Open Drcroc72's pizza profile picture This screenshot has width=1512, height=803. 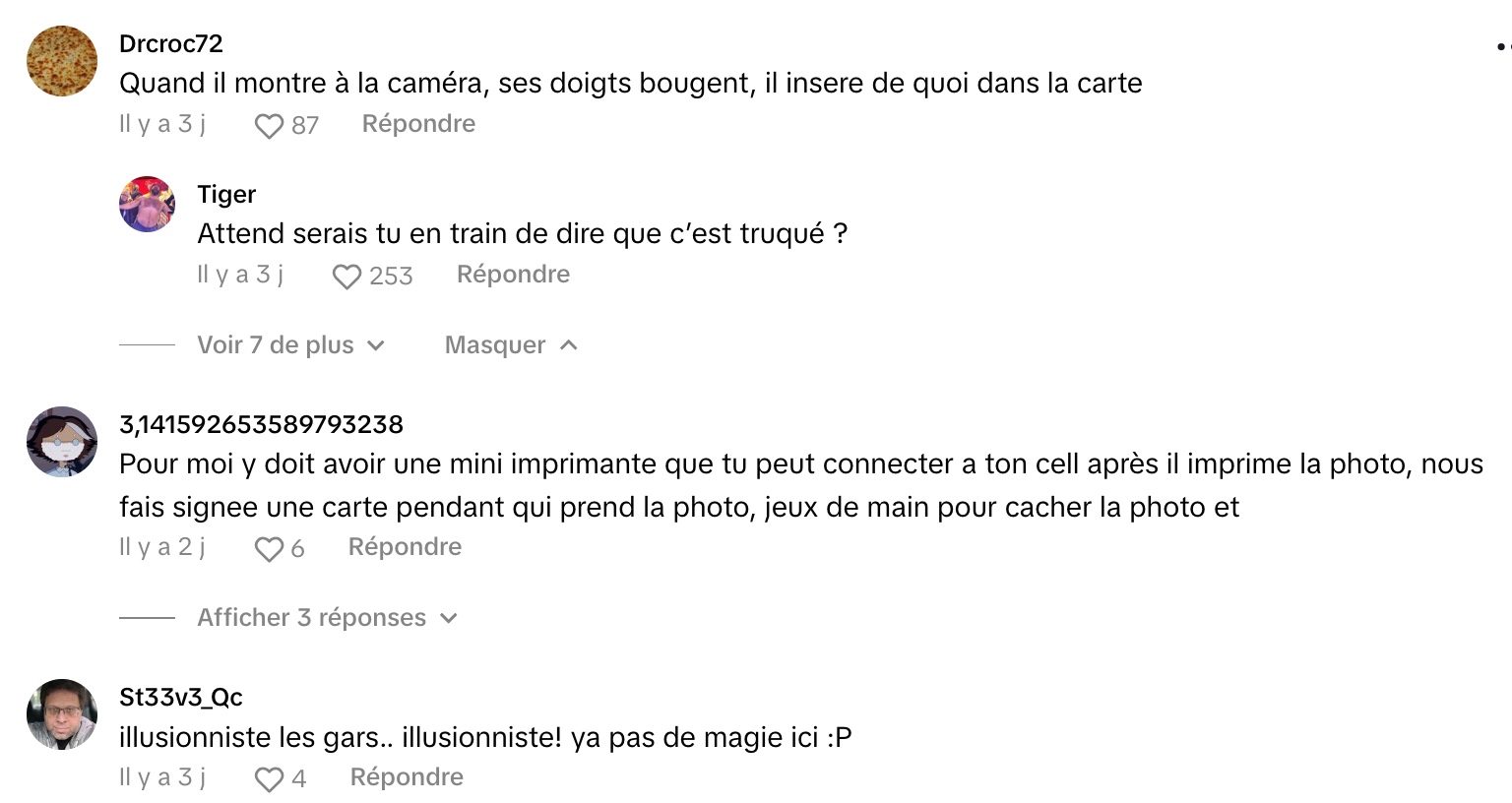pyautogui.click(x=62, y=61)
